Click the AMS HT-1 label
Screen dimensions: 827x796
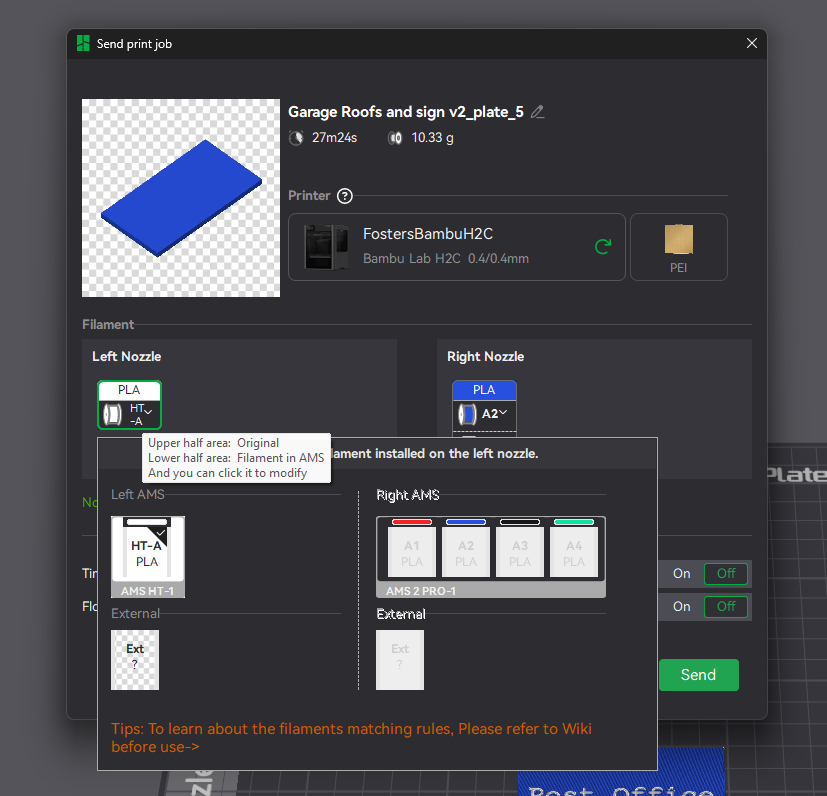coord(147,591)
